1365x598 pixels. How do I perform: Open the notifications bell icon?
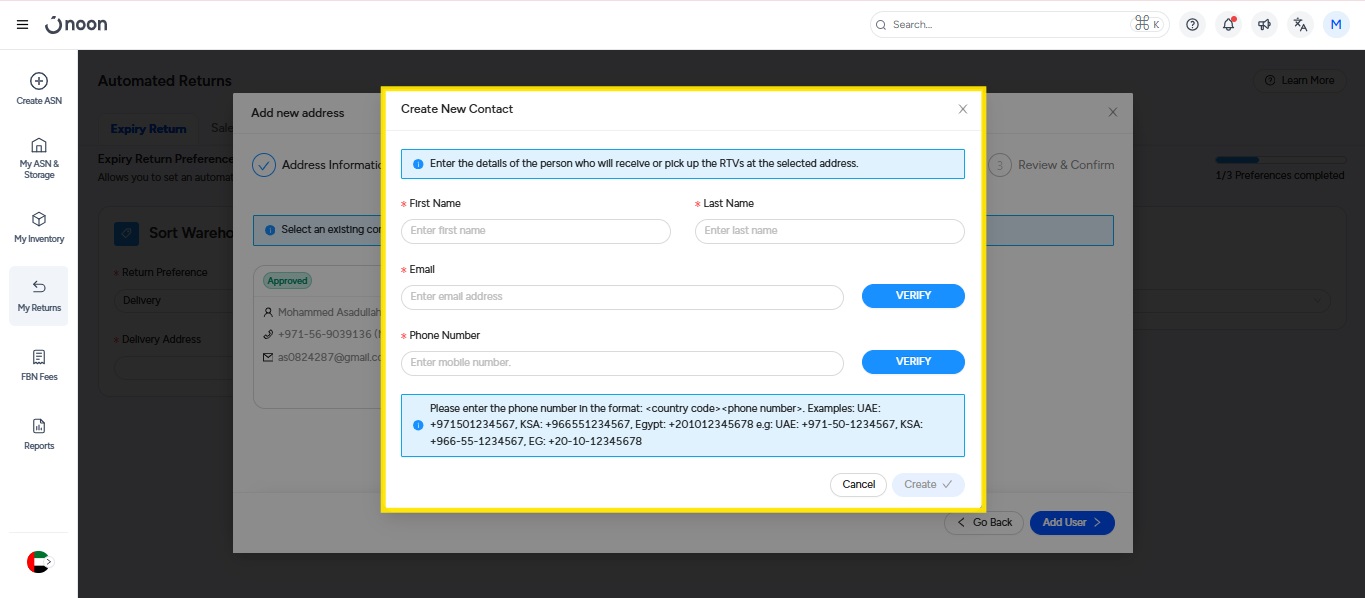pyautogui.click(x=1228, y=25)
